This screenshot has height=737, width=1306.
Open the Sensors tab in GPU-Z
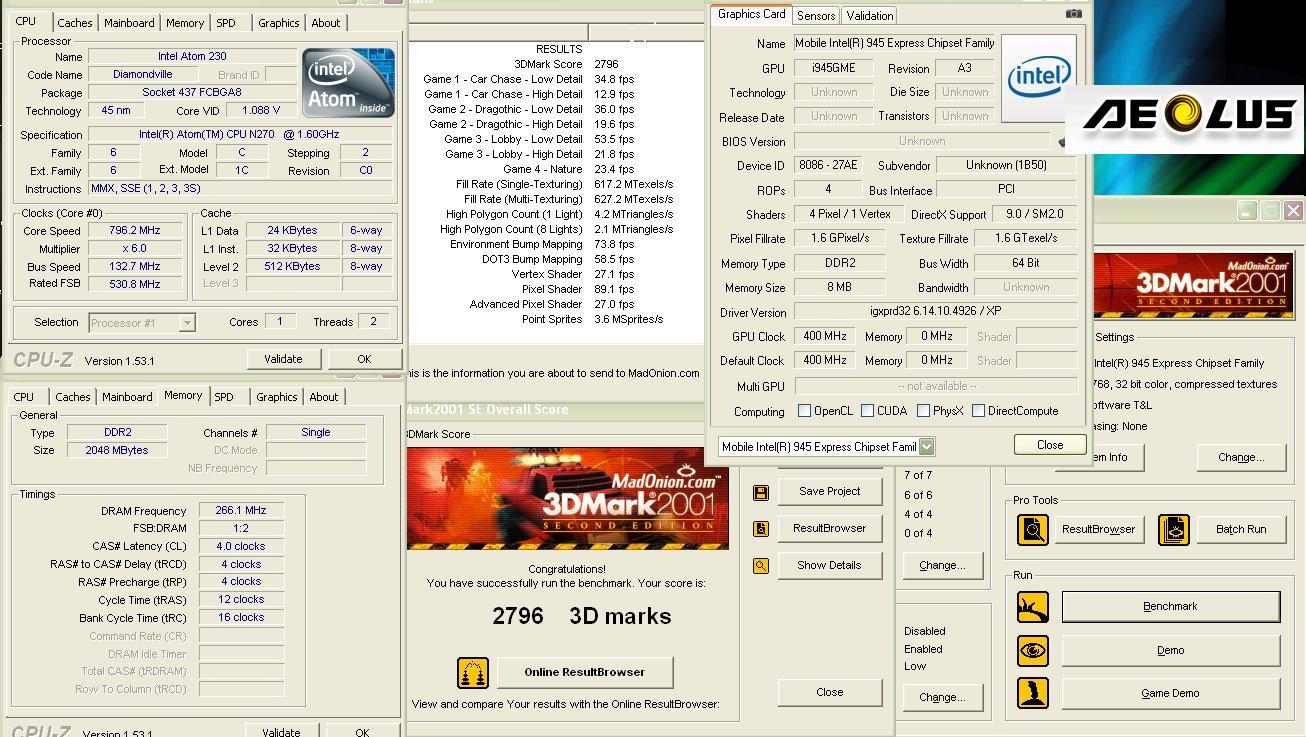click(x=816, y=16)
